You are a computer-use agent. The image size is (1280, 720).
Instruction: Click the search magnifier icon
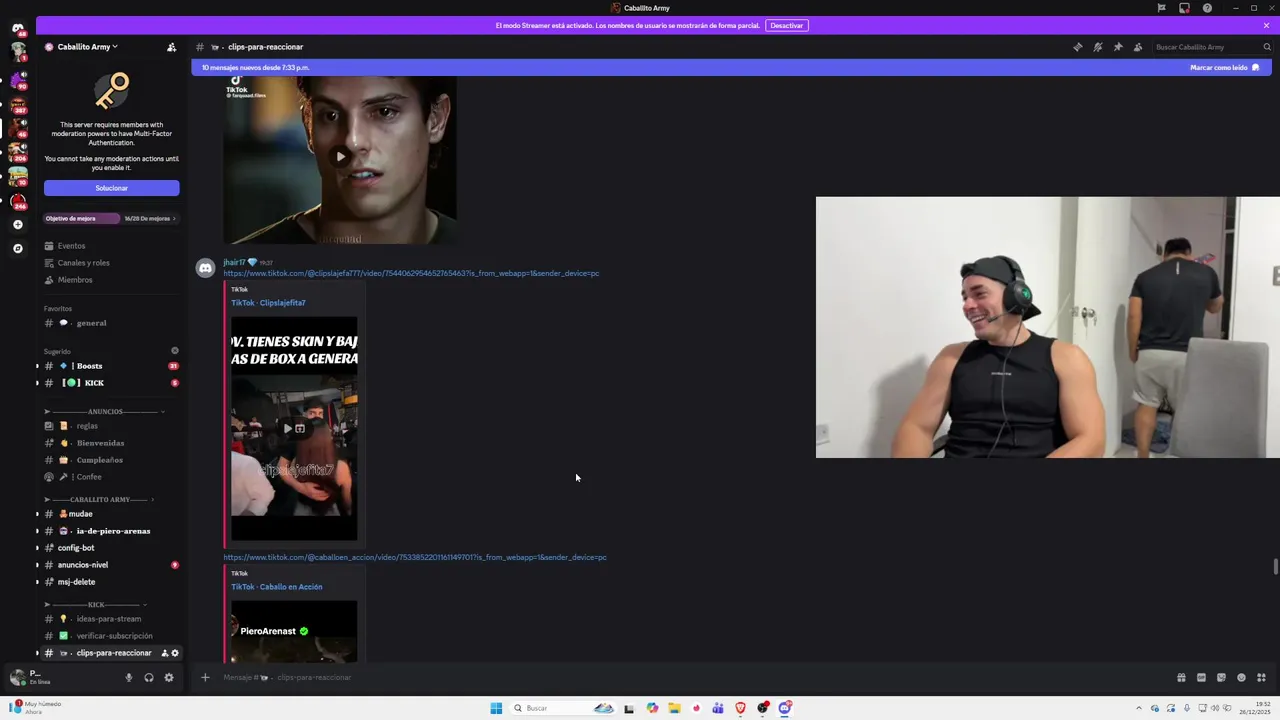(x=1267, y=47)
